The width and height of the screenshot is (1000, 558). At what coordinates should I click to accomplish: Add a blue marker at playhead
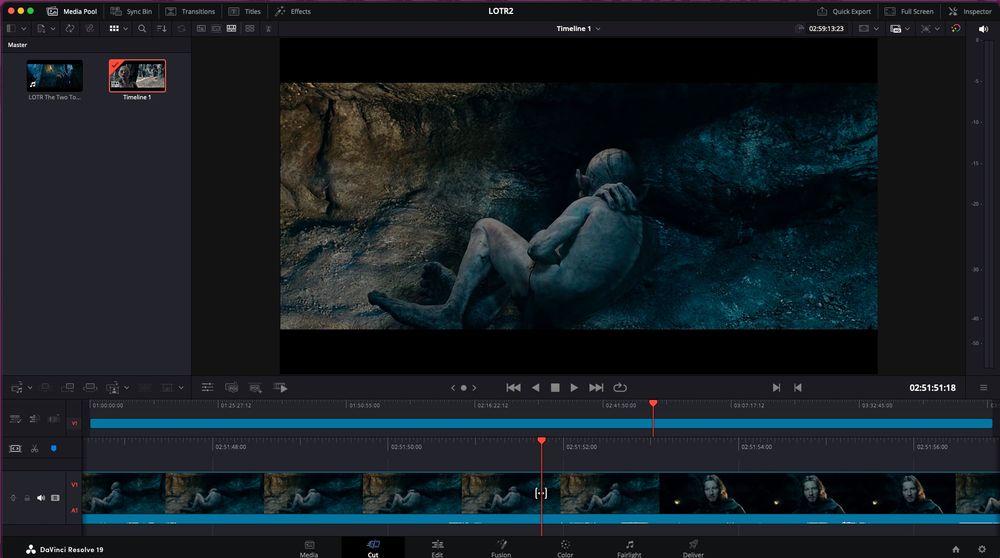click(54, 449)
